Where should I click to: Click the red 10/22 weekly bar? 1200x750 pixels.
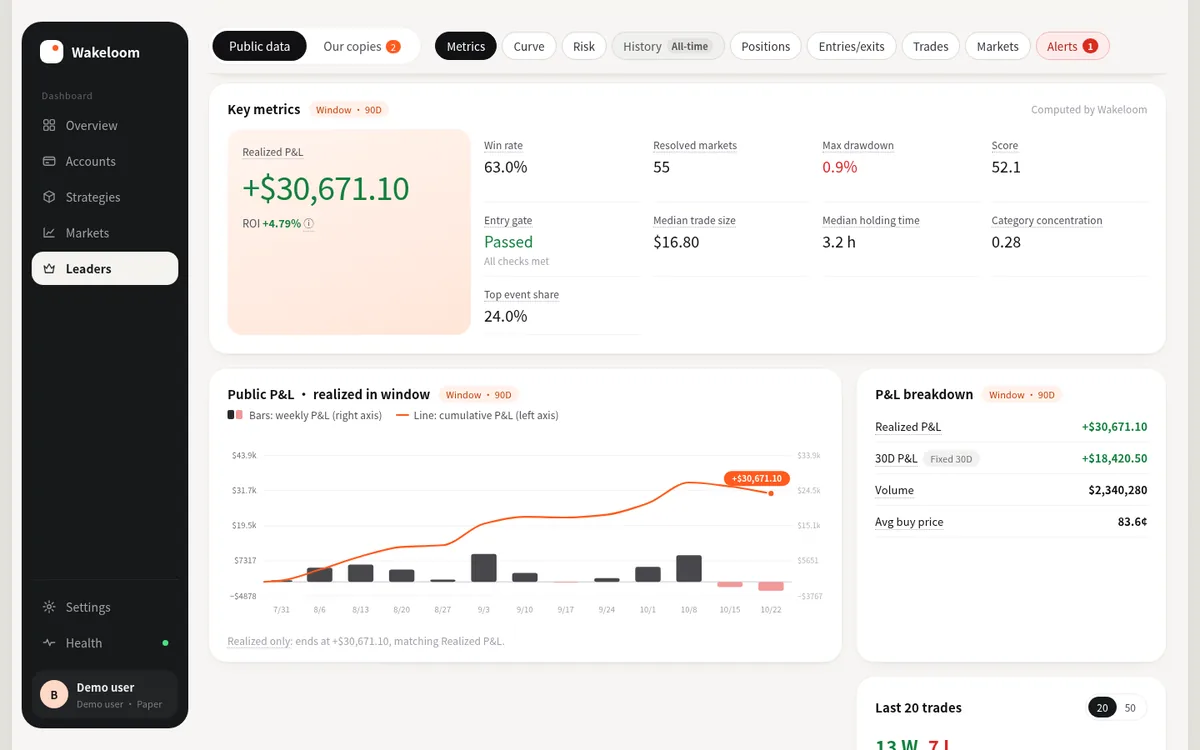point(771,586)
